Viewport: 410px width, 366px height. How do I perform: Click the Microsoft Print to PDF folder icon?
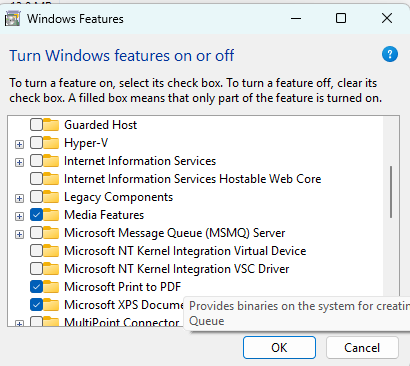[x=51, y=287]
